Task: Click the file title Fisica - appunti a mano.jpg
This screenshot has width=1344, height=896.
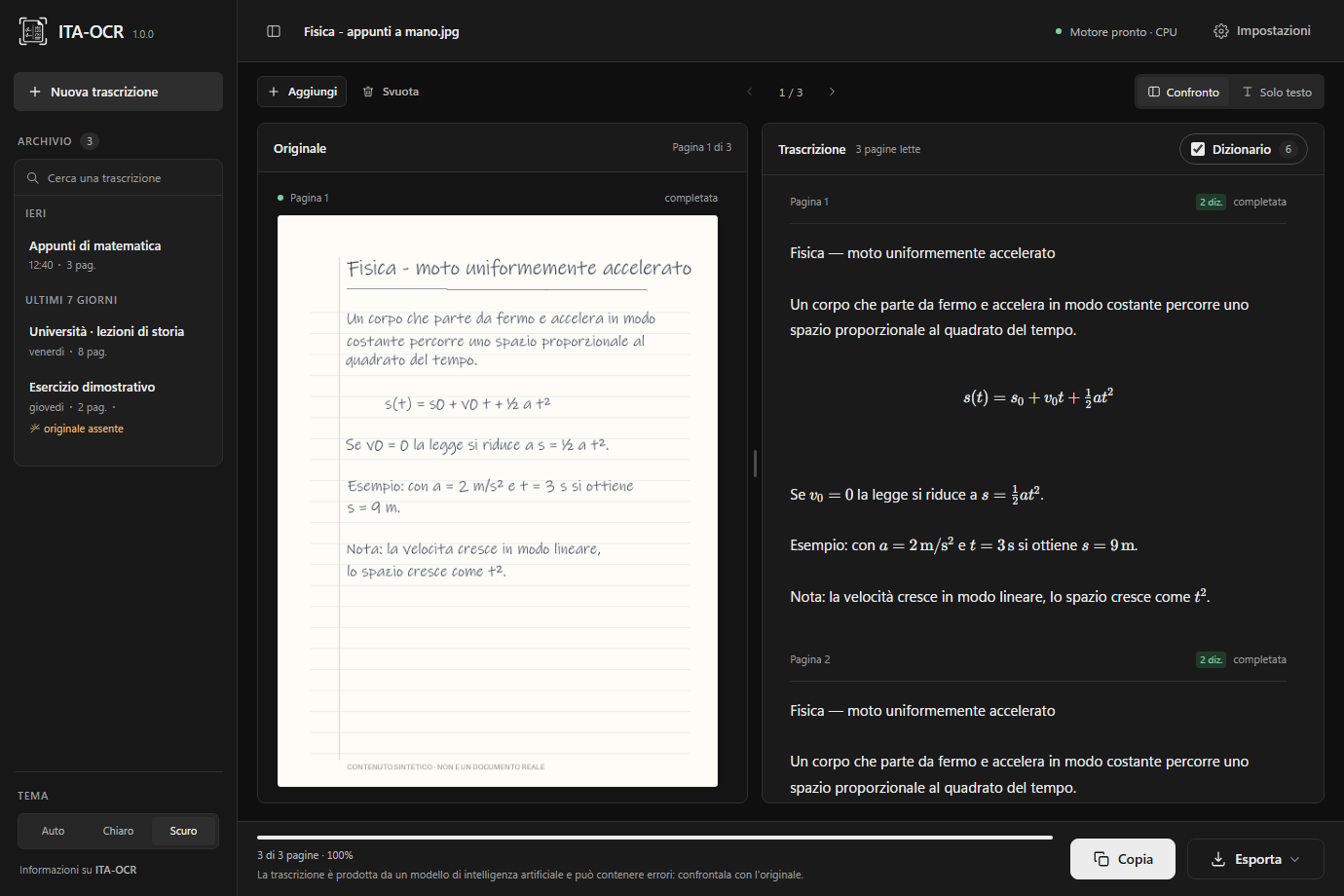Action: pos(381,31)
